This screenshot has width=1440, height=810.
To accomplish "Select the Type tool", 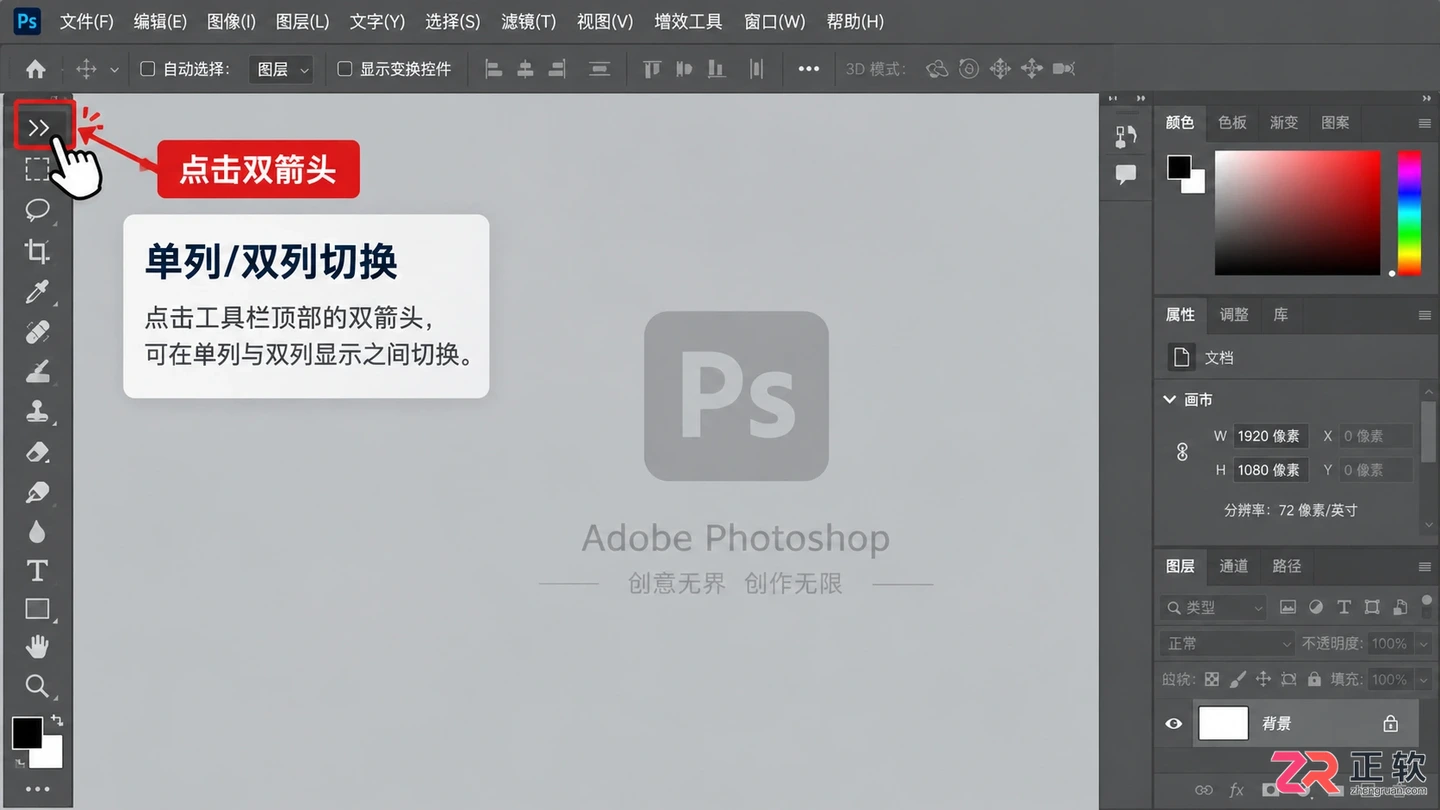I will point(37,571).
